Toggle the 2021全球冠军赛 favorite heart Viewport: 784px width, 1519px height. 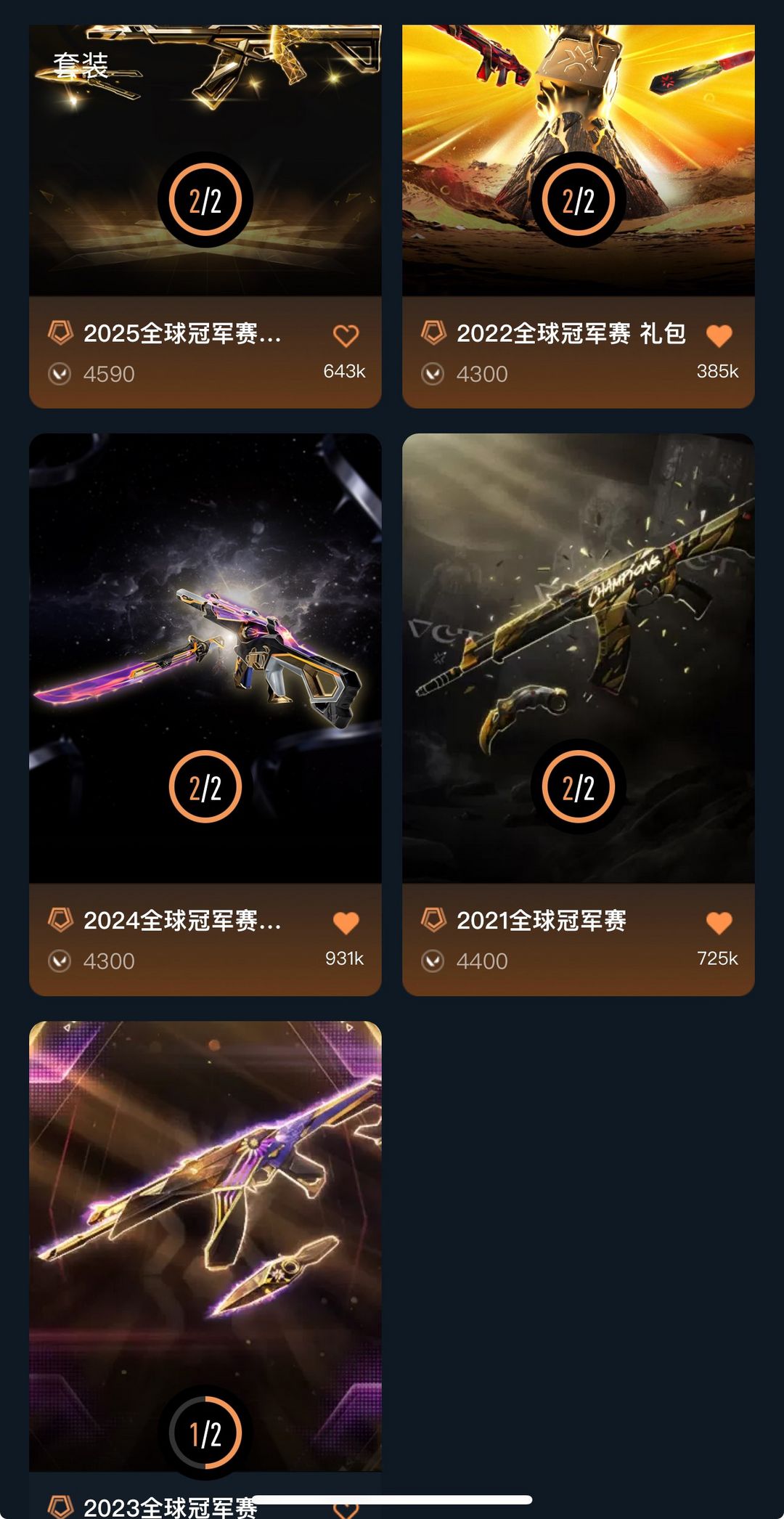(x=719, y=923)
